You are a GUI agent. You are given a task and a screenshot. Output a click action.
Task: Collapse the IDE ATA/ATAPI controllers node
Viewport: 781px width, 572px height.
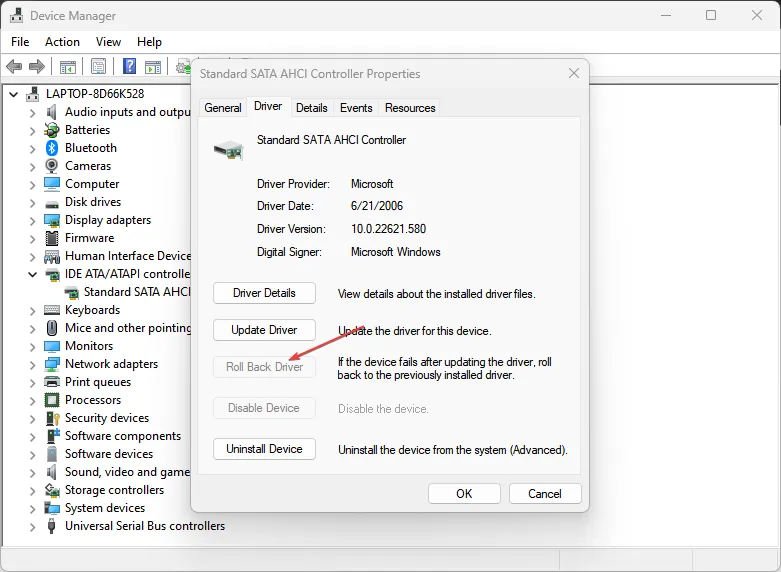(32, 274)
